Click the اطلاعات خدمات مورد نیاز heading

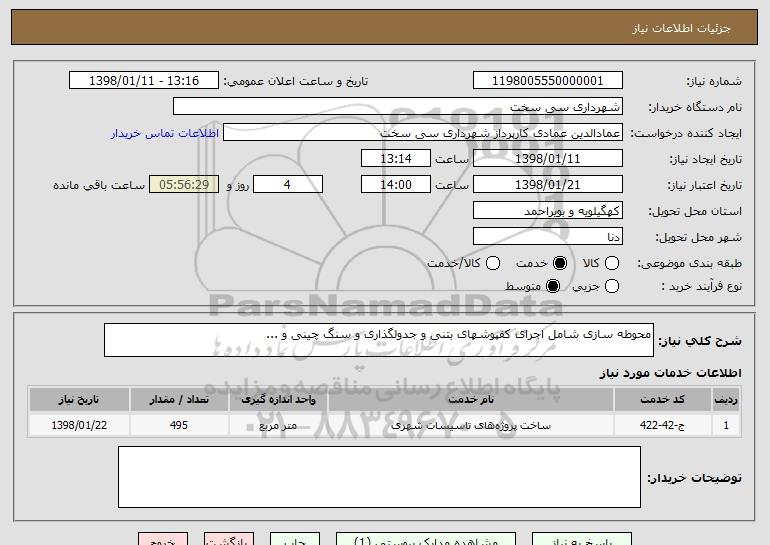[x=671, y=373]
